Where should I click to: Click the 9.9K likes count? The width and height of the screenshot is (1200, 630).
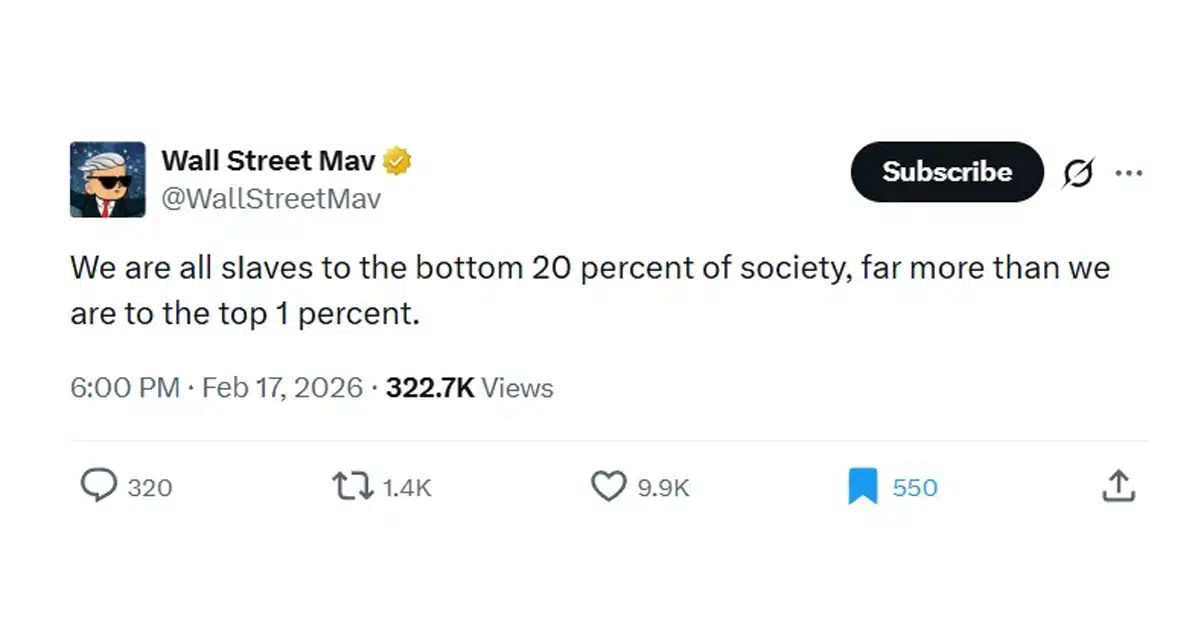coord(664,488)
